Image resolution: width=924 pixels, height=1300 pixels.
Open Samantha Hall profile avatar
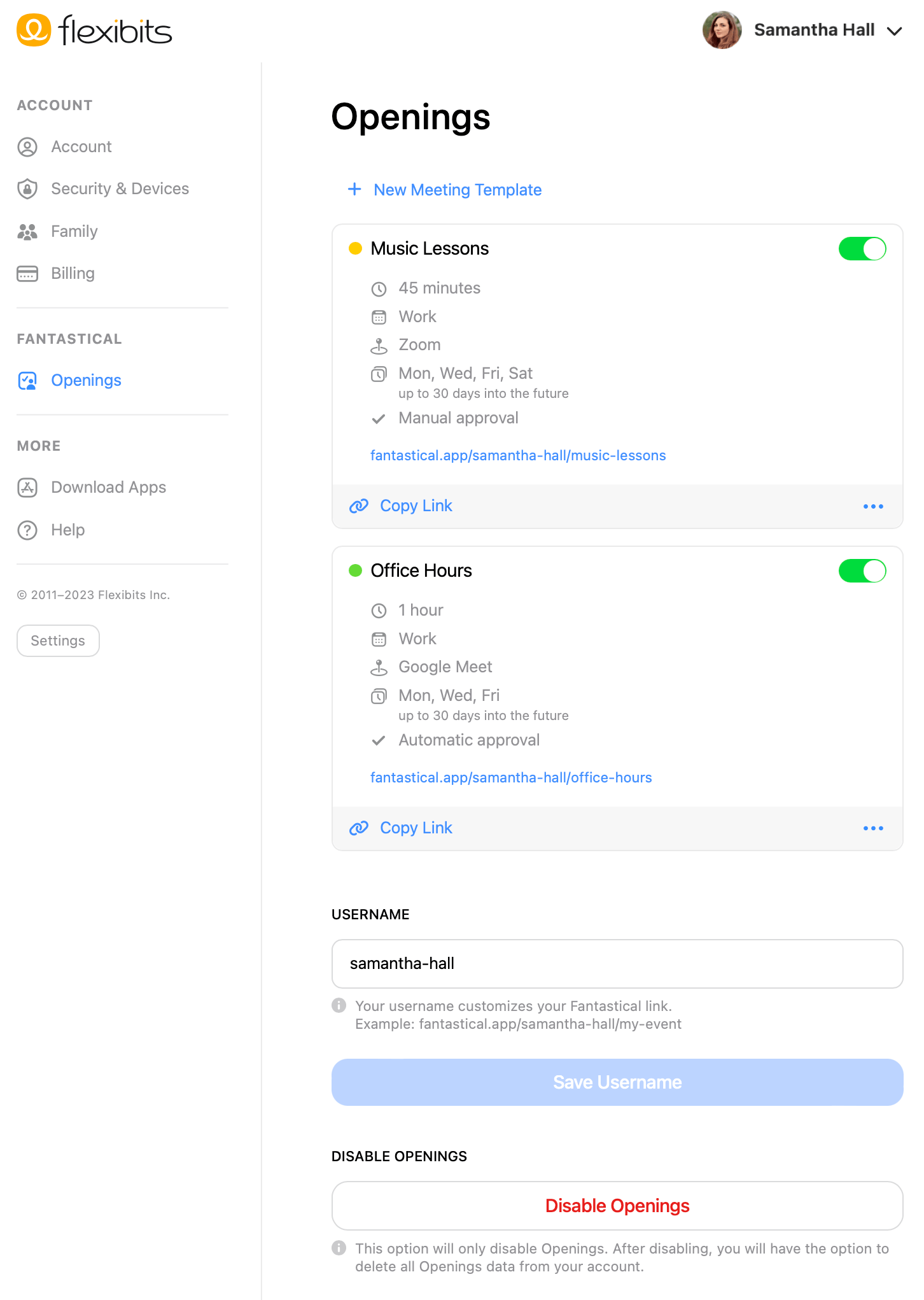point(722,30)
